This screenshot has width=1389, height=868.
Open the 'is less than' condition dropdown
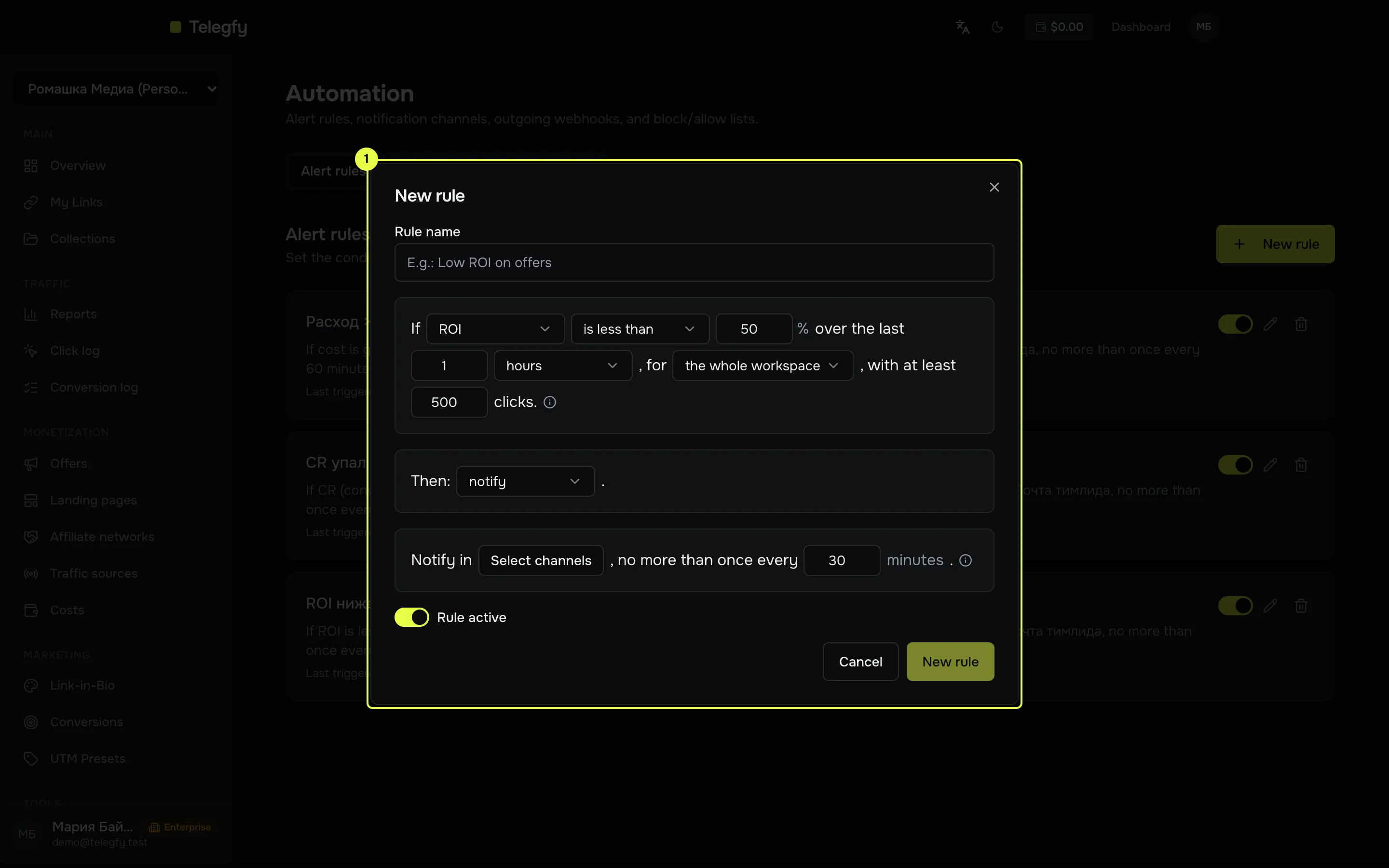click(x=640, y=329)
